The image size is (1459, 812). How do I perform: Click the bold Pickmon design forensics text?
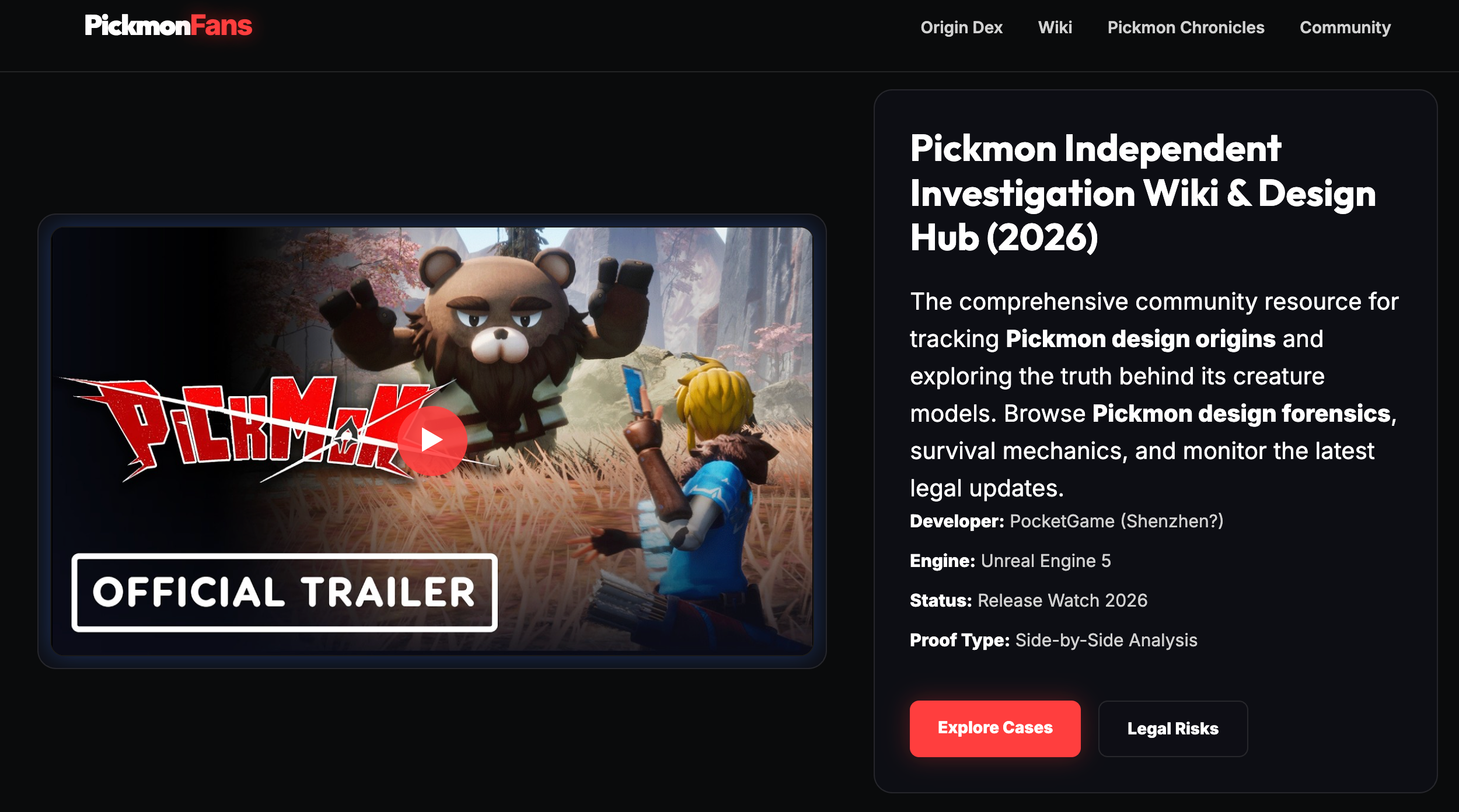[x=1241, y=414]
